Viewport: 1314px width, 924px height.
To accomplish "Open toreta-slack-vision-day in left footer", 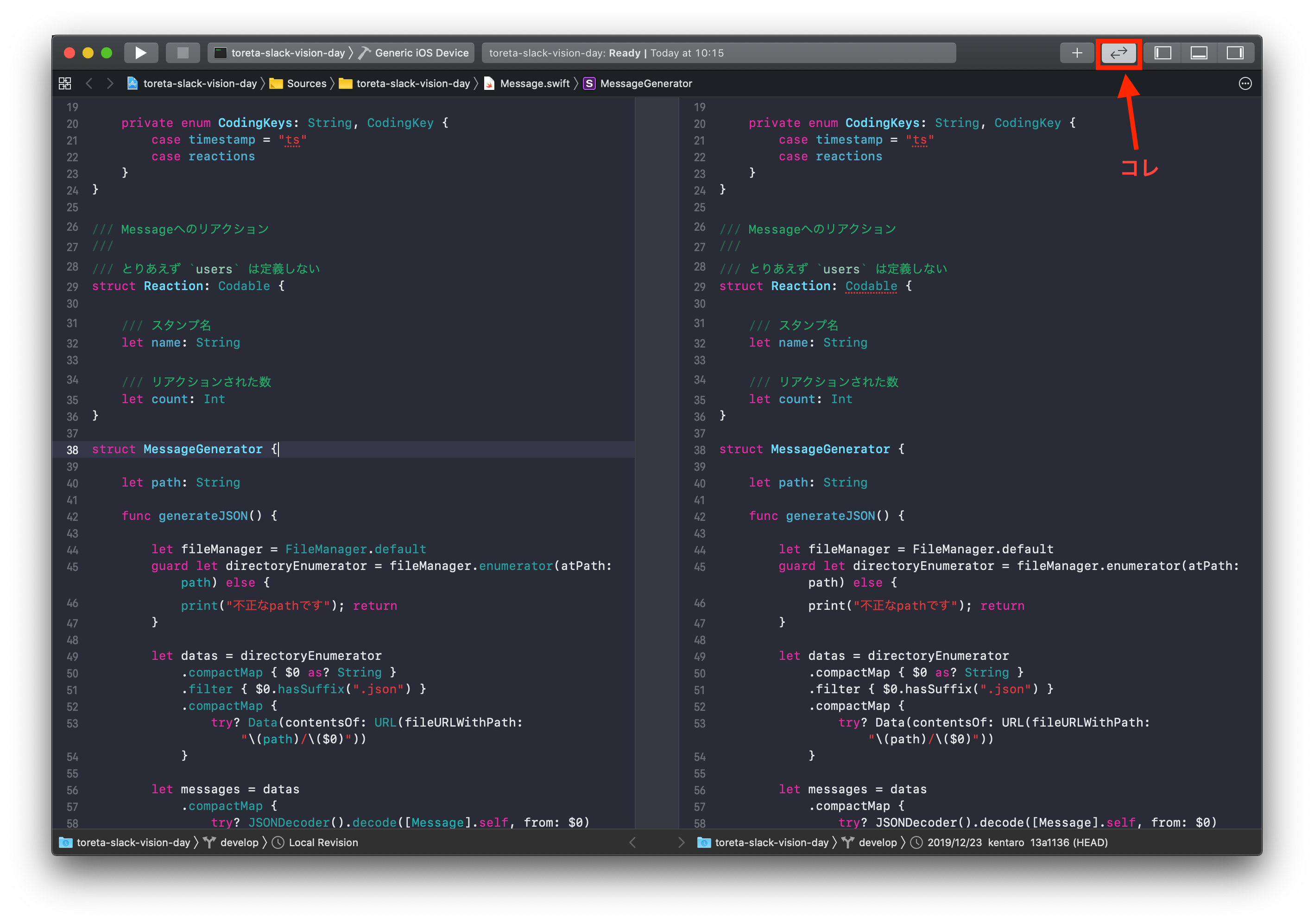I will point(133,842).
